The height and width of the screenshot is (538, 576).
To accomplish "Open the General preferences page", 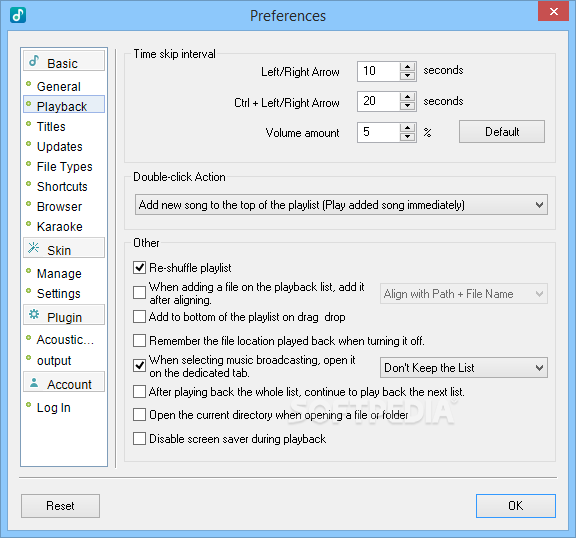I will 58,87.
